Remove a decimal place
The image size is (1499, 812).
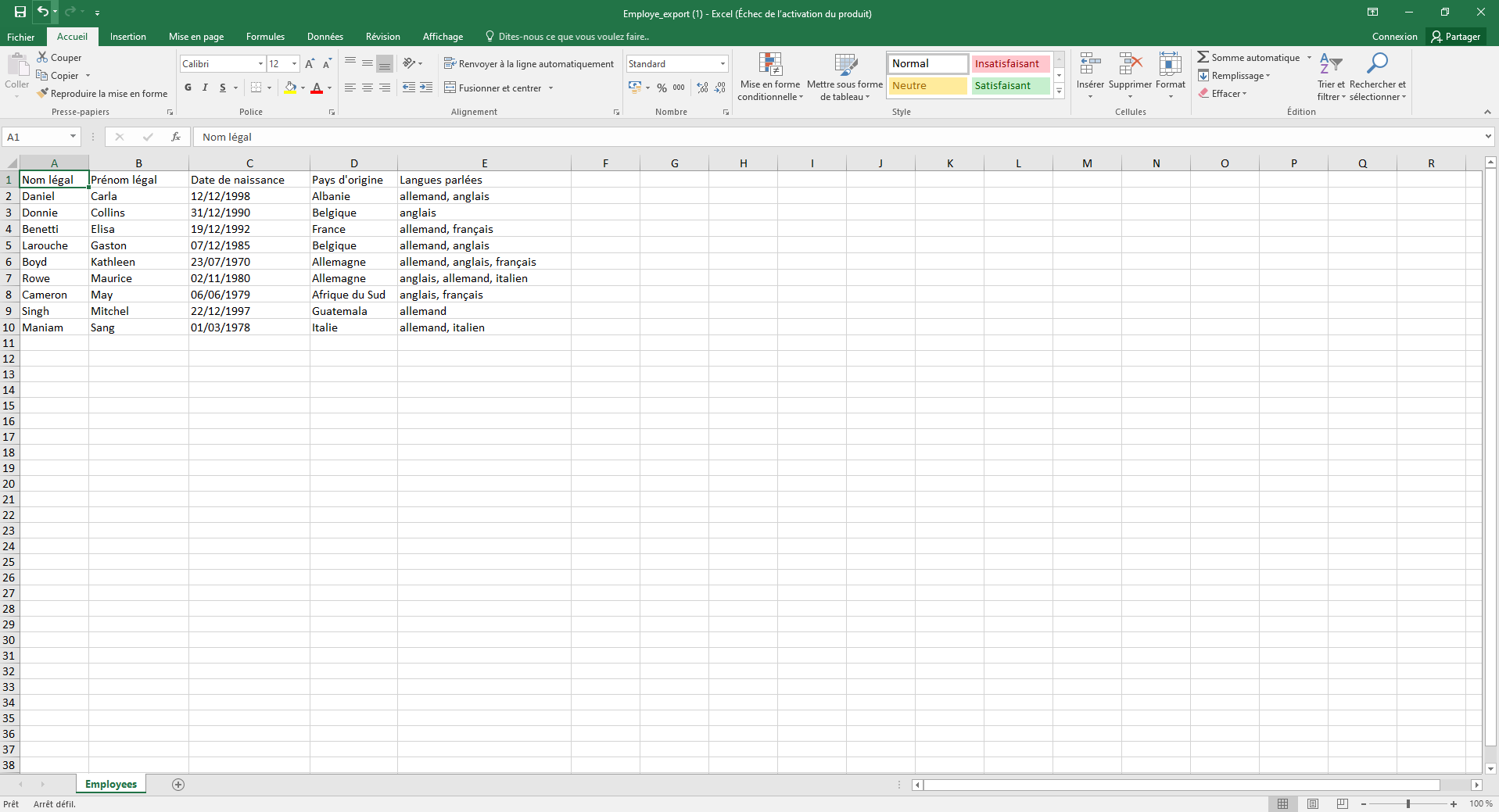click(x=720, y=88)
